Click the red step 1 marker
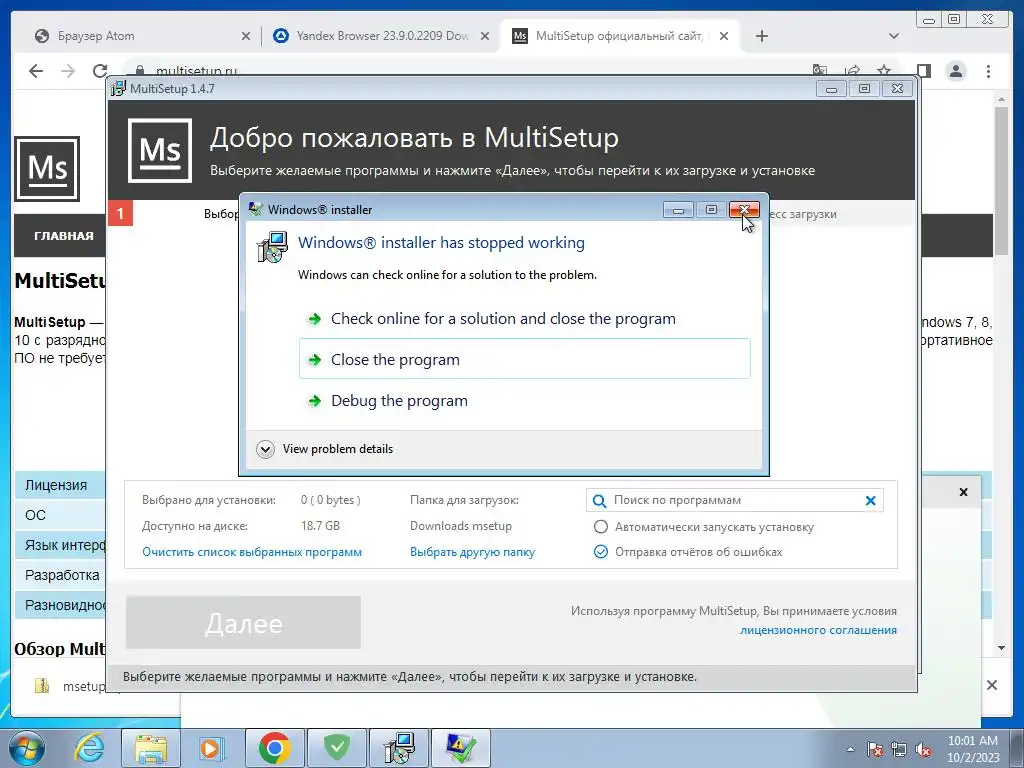This screenshot has width=1024, height=768. [x=120, y=214]
